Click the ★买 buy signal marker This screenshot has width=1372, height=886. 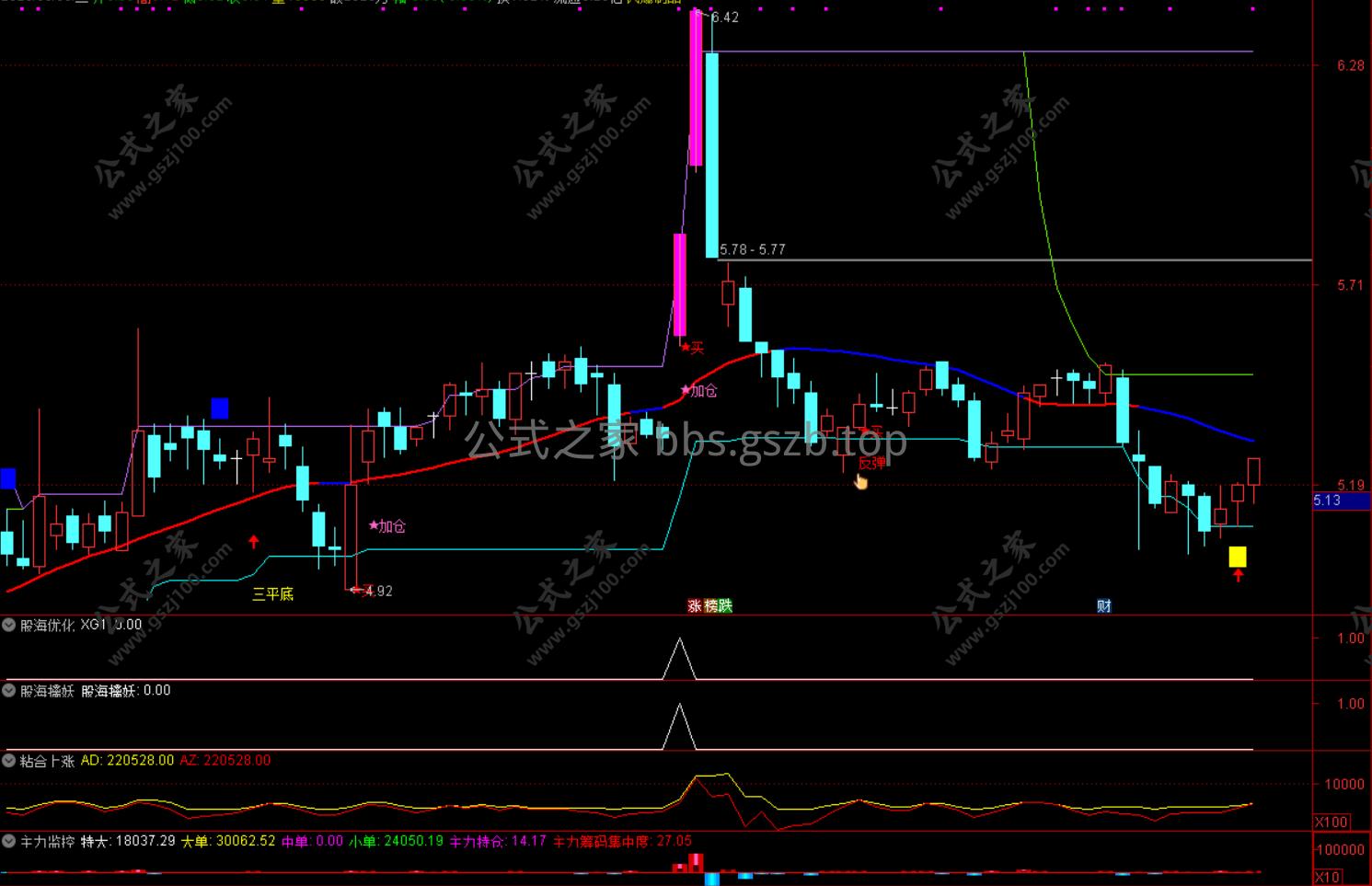tap(692, 348)
